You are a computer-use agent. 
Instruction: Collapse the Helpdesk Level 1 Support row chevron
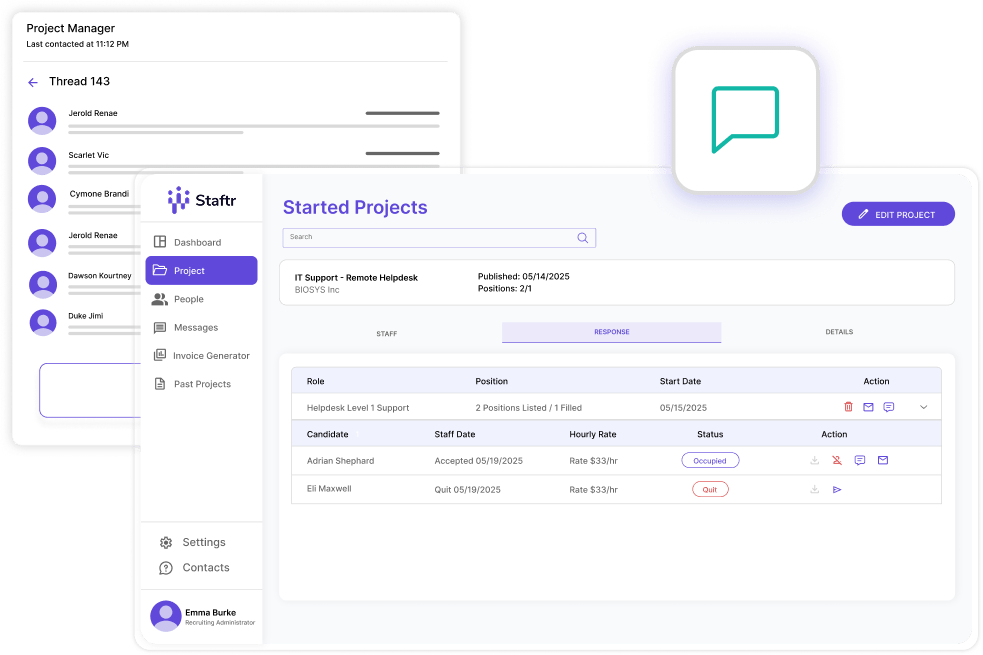click(x=923, y=407)
